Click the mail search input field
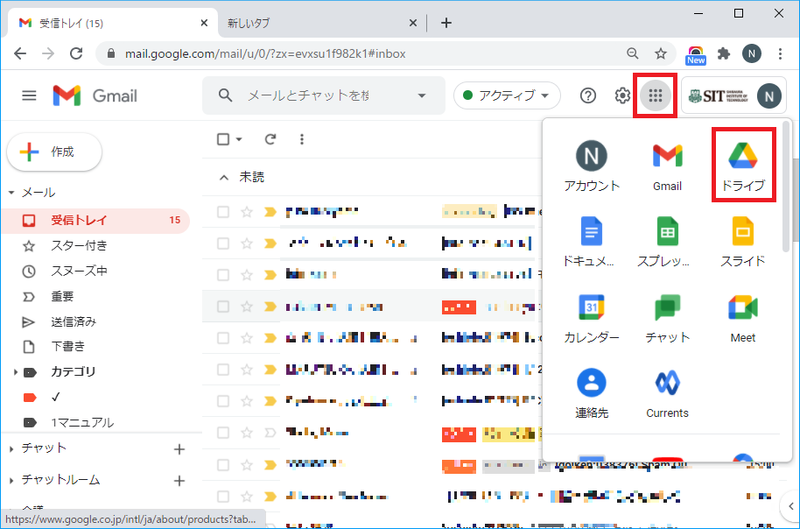 click(x=324, y=95)
